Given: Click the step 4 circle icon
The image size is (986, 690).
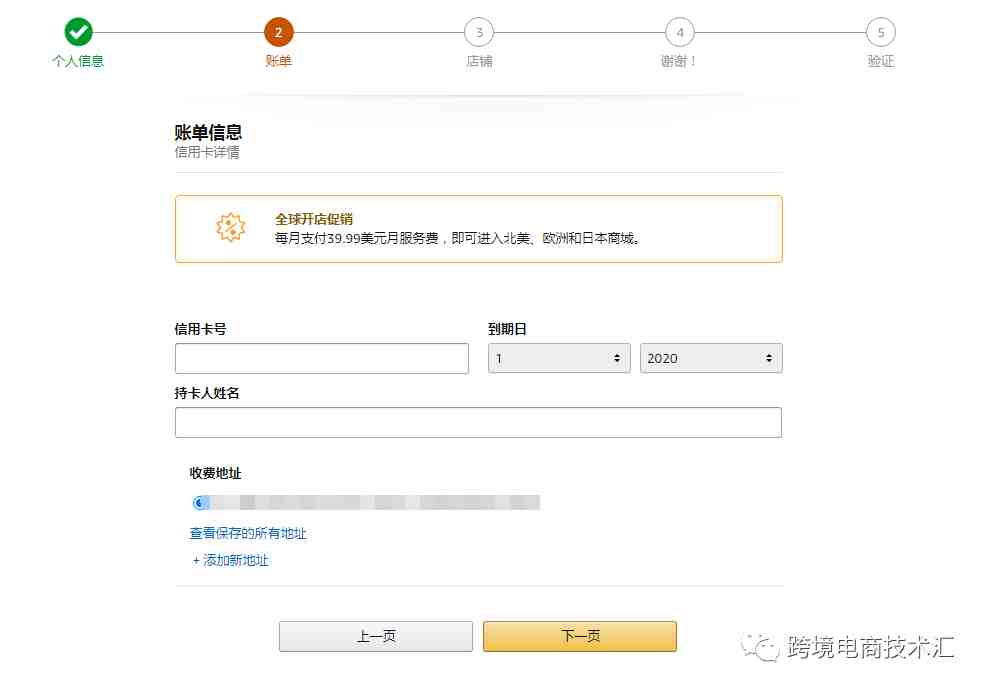Looking at the screenshot, I should pyautogui.click(x=680, y=32).
